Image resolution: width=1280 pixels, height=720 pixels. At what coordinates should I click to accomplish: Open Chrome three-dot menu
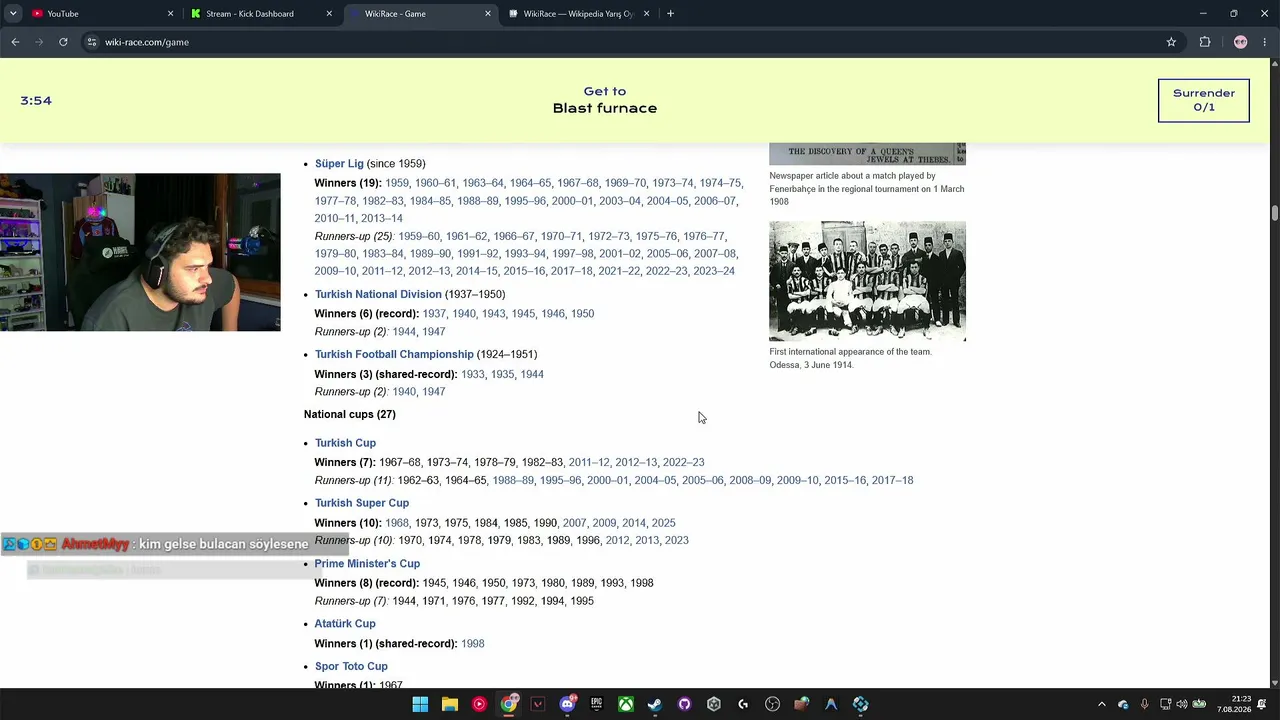[1265, 42]
